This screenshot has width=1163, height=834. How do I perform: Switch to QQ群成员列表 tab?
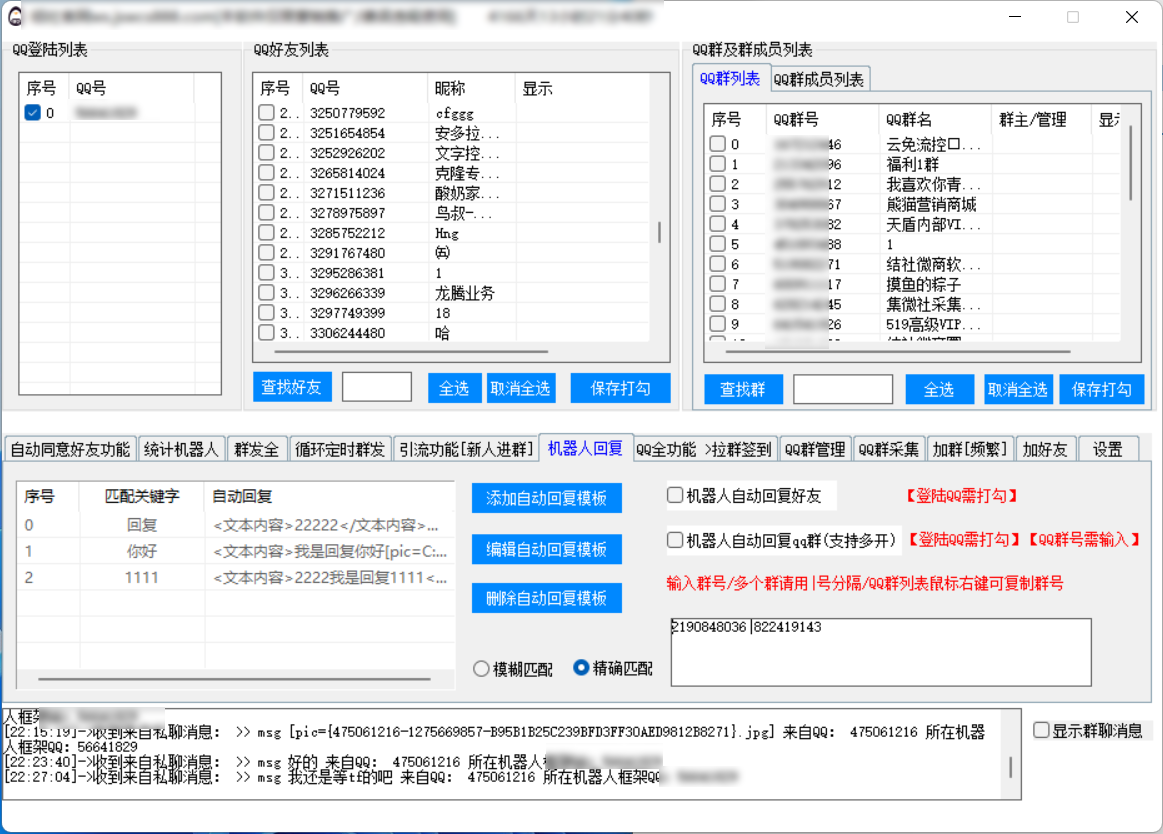[x=819, y=79]
